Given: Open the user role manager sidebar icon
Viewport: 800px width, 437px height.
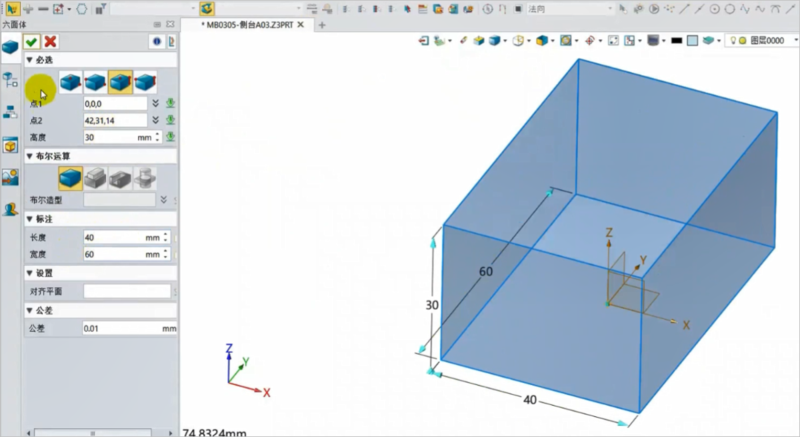Looking at the screenshot, I should point(10,210).
